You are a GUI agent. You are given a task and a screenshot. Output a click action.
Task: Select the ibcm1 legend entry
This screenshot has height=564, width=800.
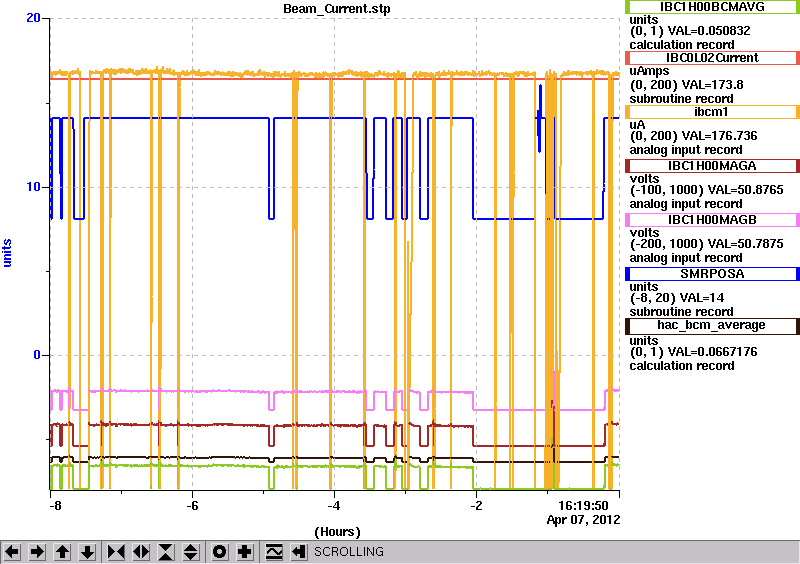tap(712, 112)
